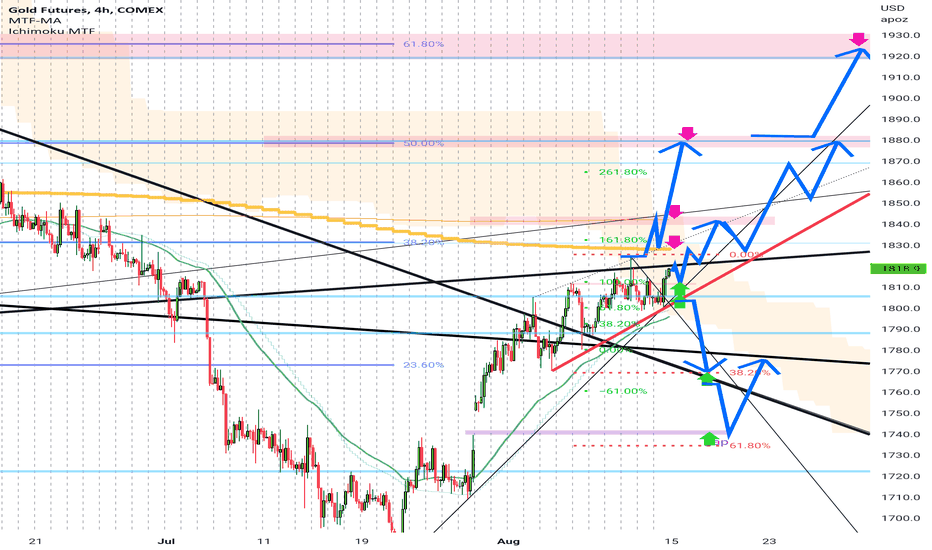Screen dimensions: 932x550
Task: Click the 1920.00 price axis label
Action: point(900,56)
